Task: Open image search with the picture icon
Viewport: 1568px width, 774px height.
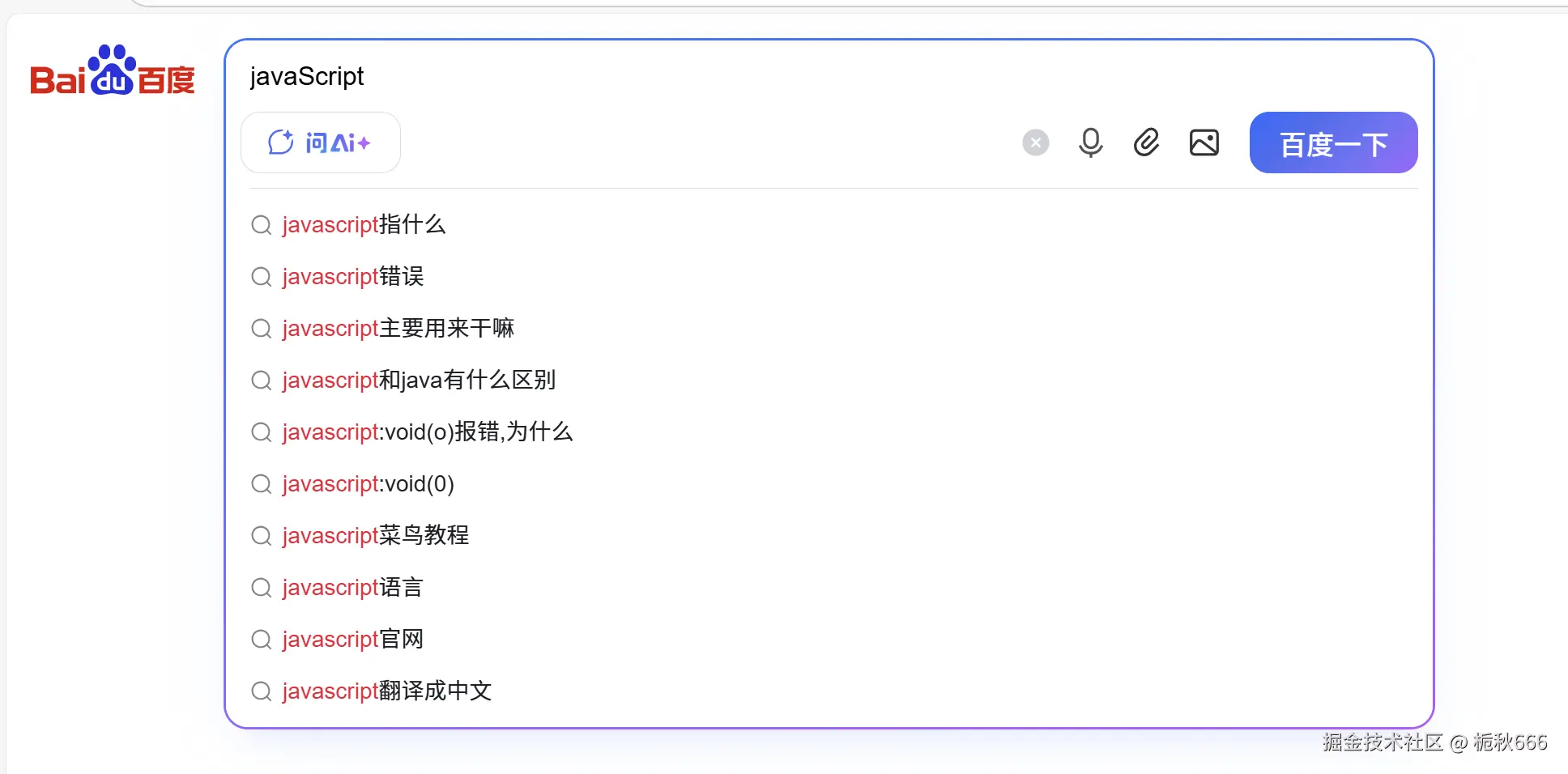Action: tap(1204, 142)
